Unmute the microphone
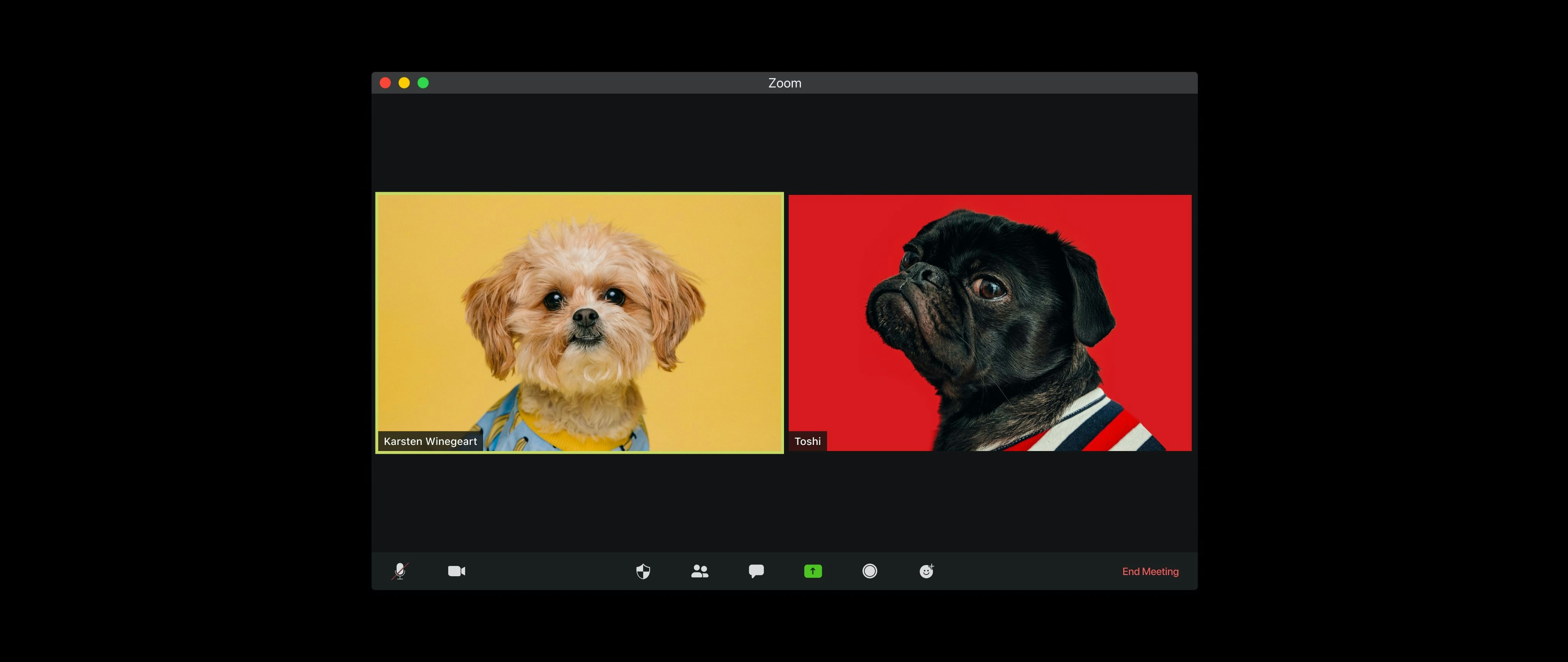 [399, 570]
